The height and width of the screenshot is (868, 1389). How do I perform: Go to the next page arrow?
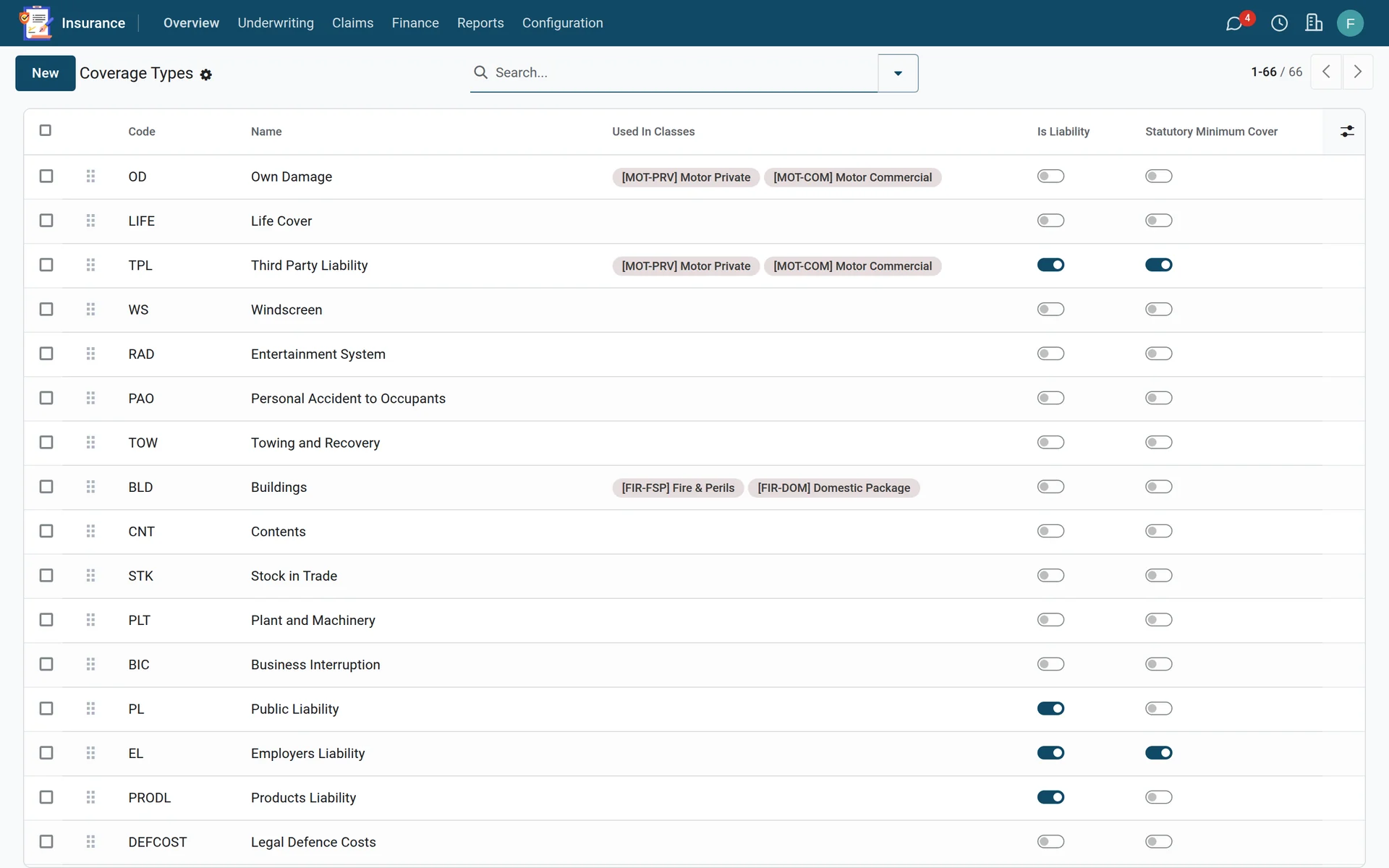1358,72
